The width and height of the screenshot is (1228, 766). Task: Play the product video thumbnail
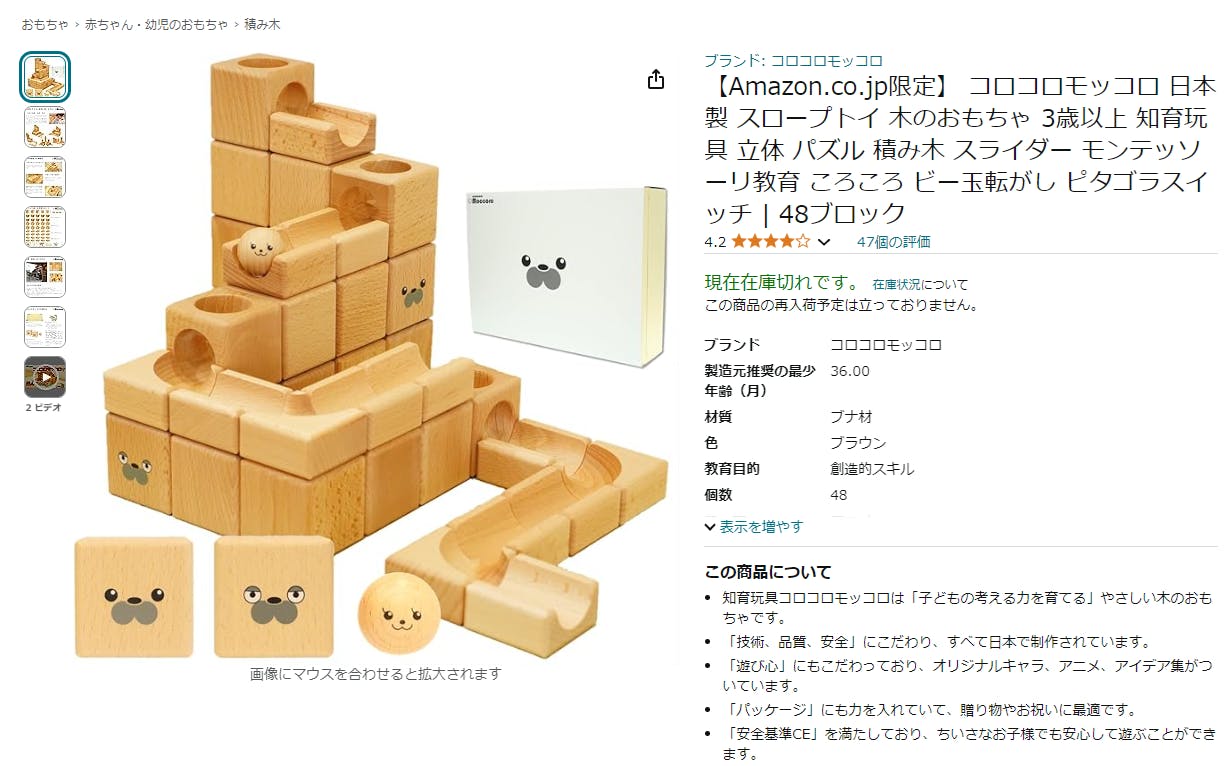pos(45,377)
